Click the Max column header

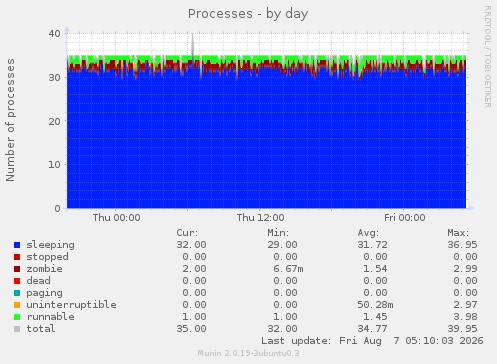[458, 233]
